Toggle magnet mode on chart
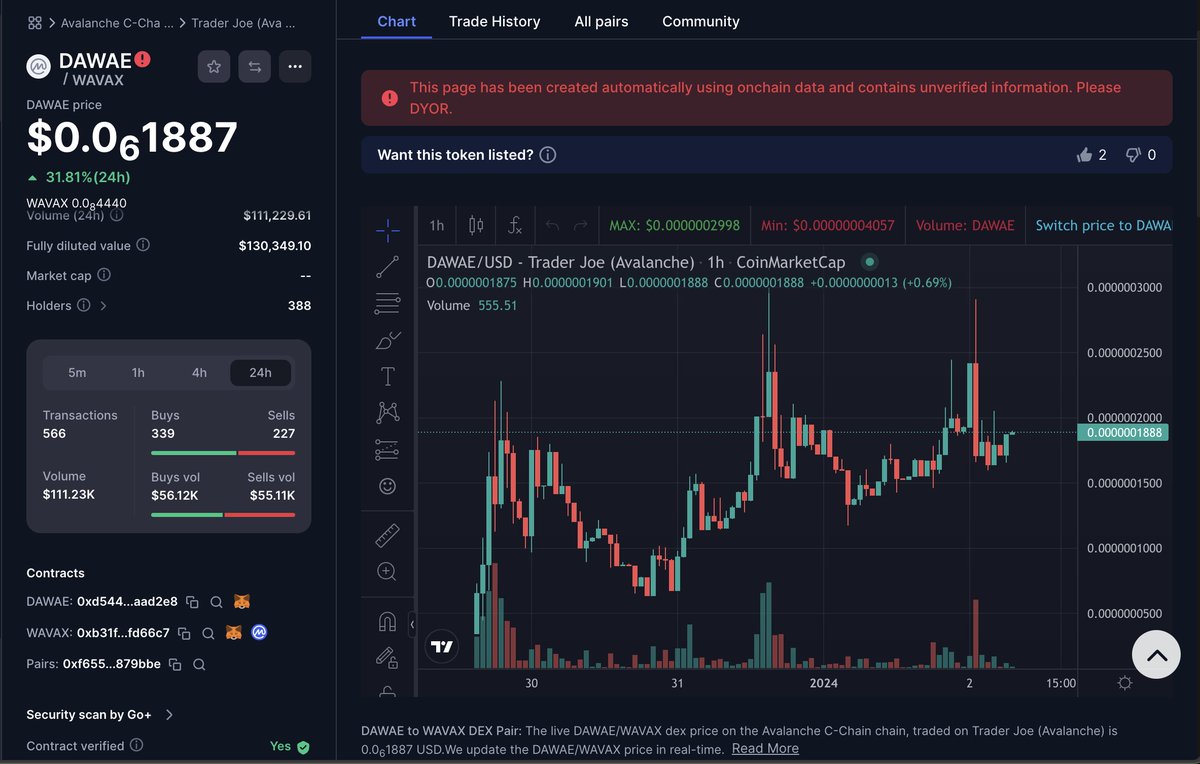 coord(387,622)
